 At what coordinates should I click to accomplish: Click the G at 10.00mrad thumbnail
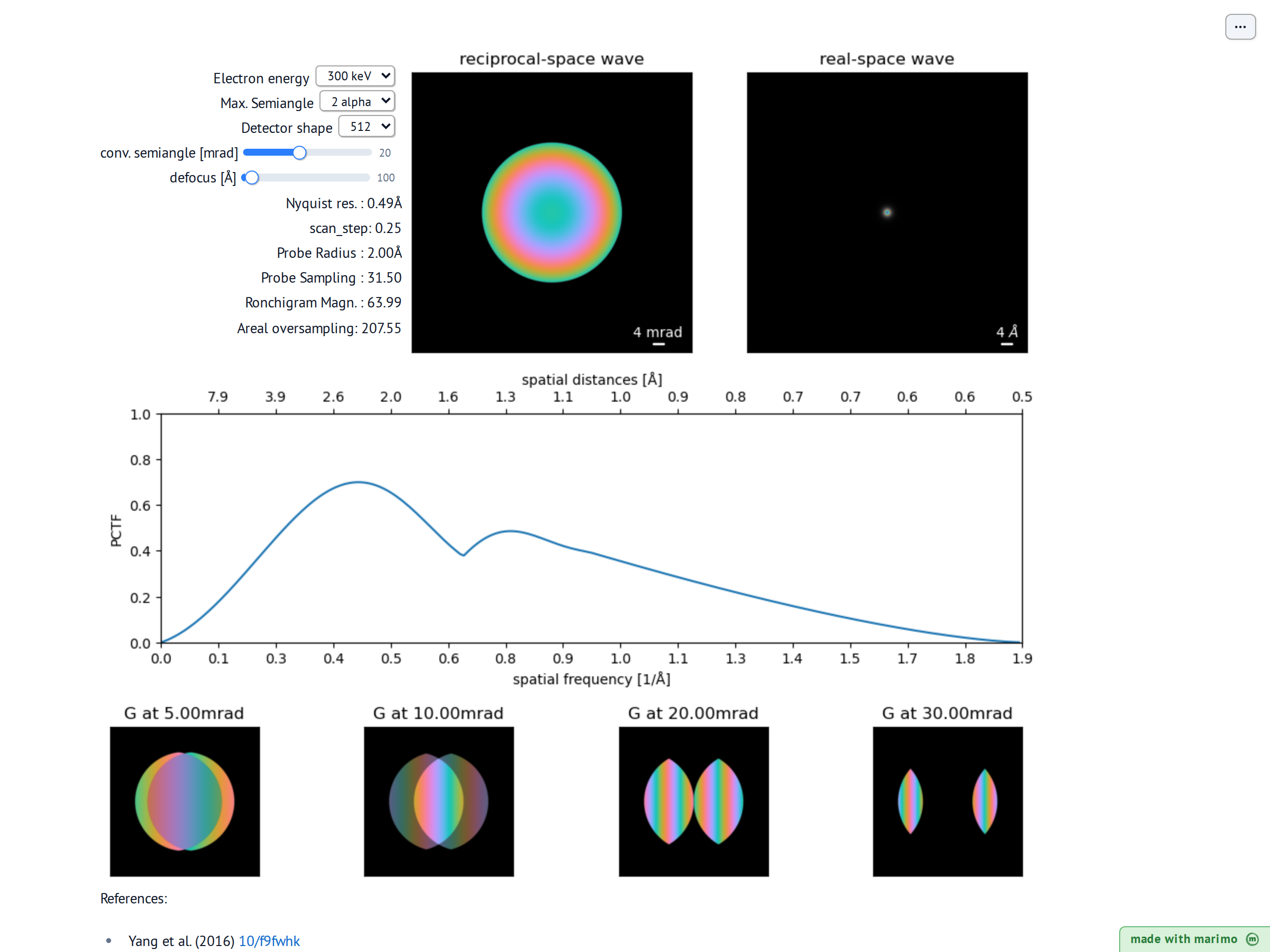click(x=439, y=801)
